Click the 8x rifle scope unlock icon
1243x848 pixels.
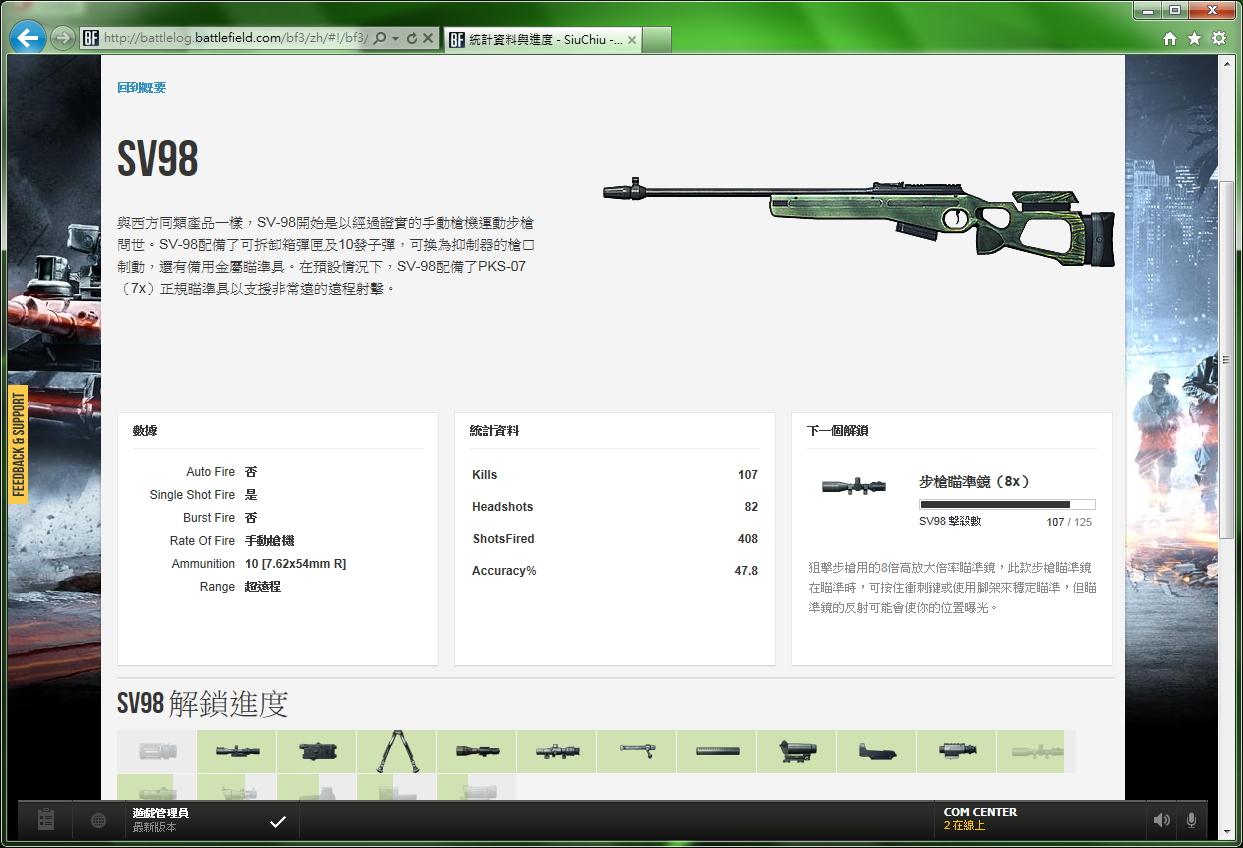tap(854, 487)
